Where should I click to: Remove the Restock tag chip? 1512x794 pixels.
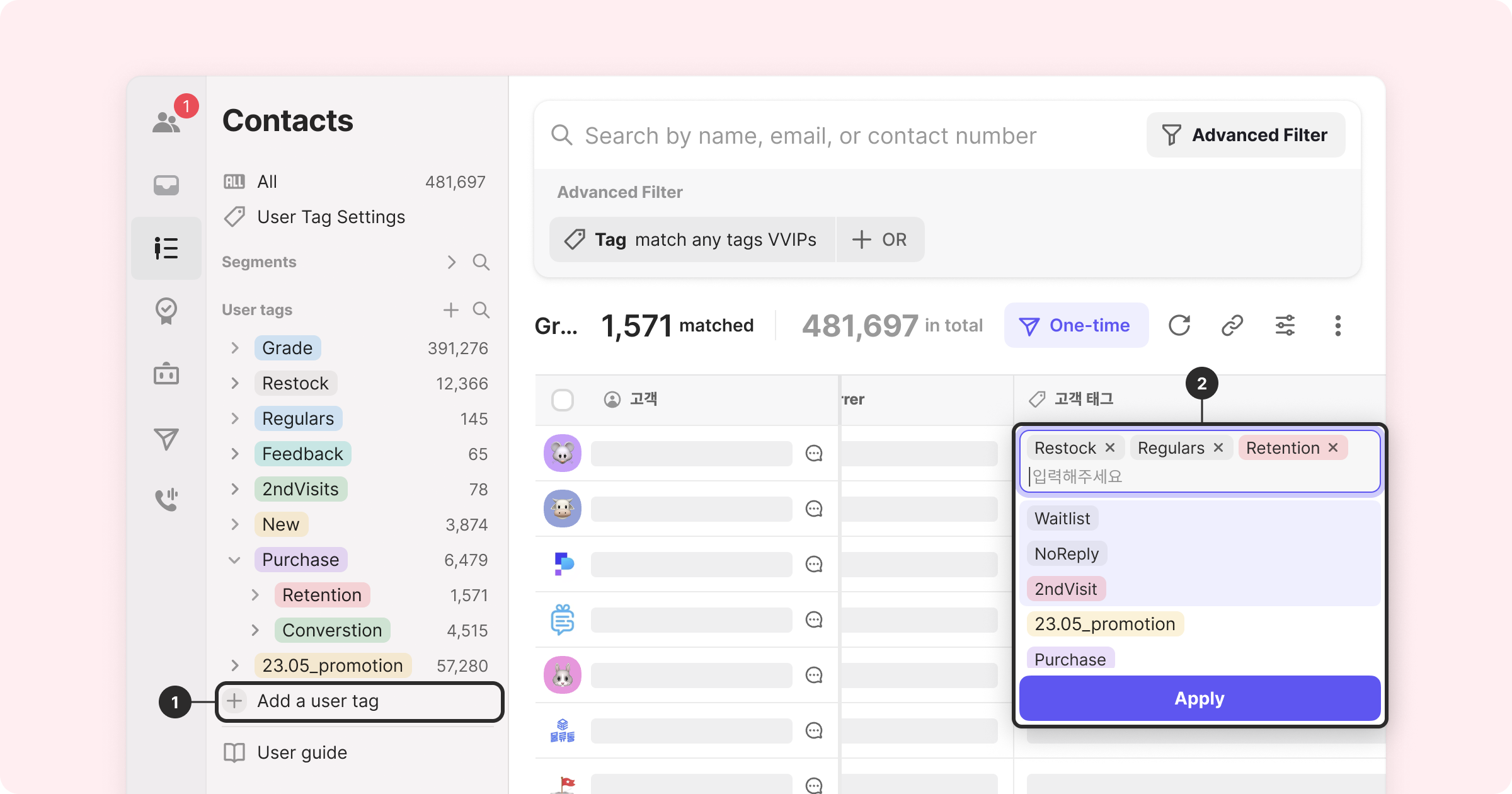coord(1110,447)
